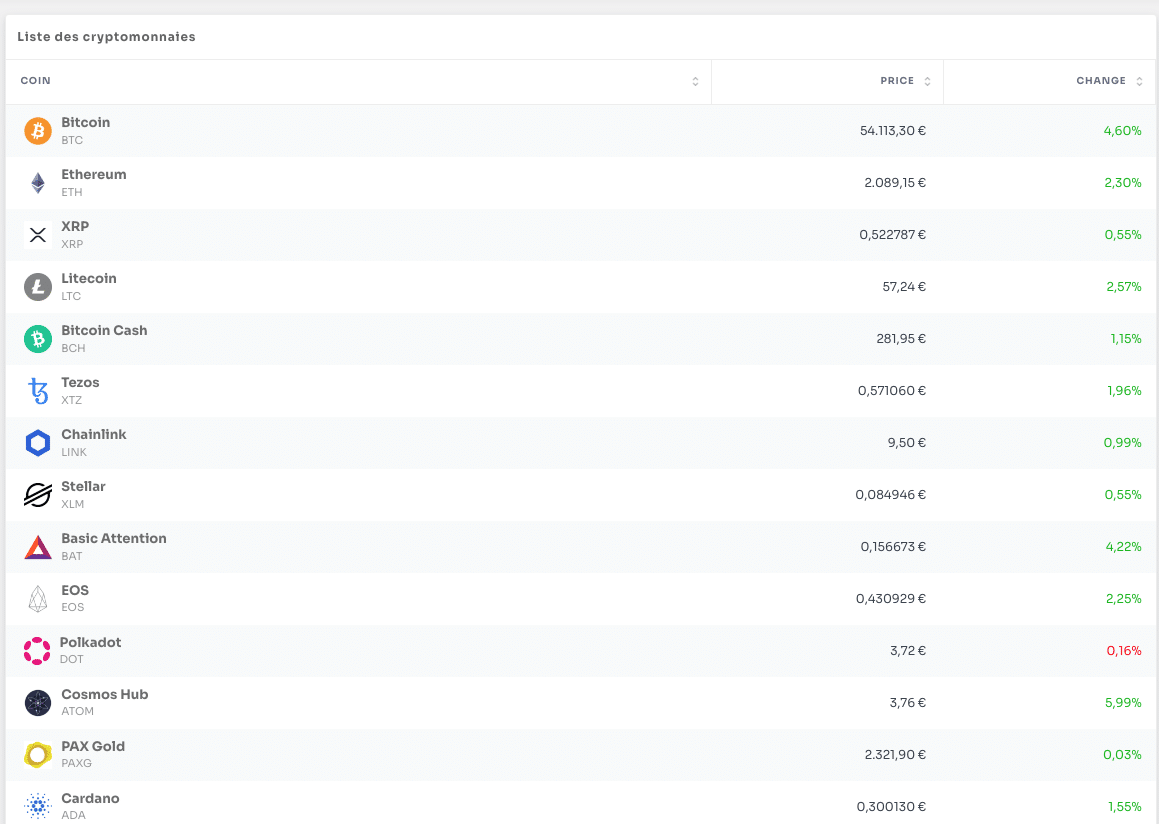
Task: Click the grey Litecoin logo
Action: coord(38,287)
